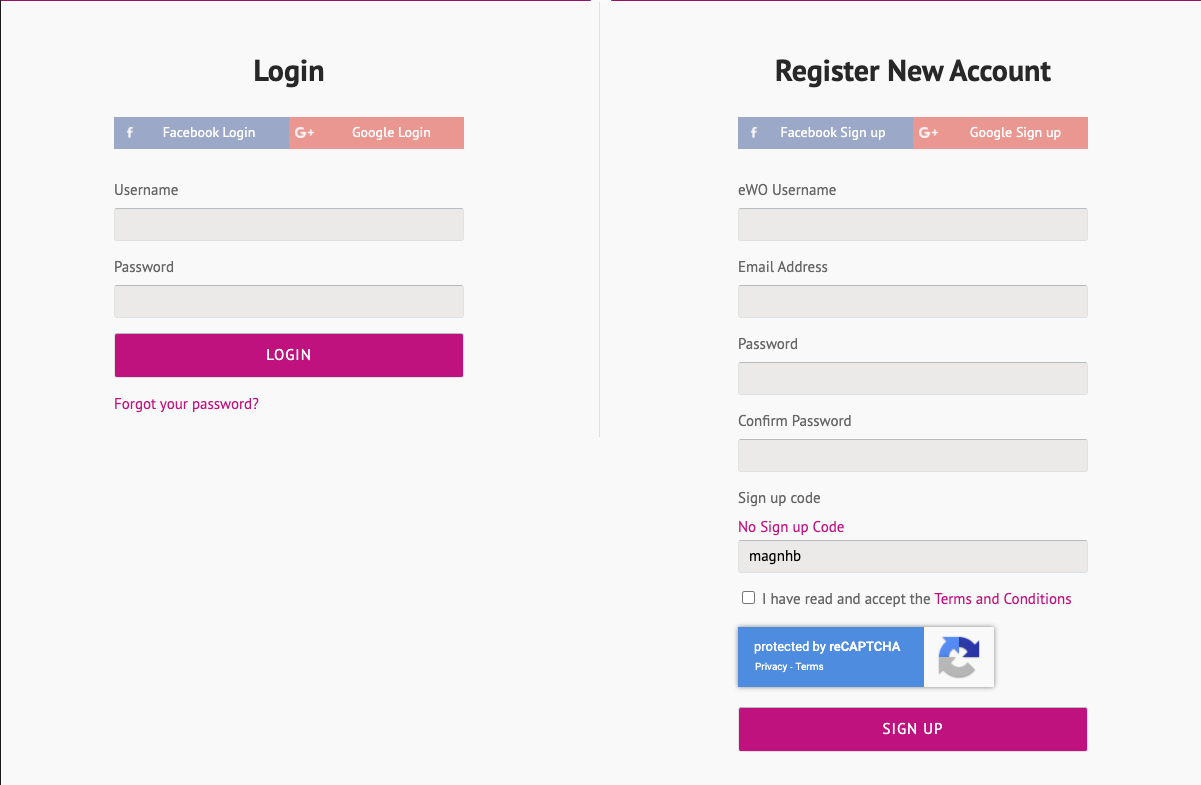Click the Google+ icon beside Google Sign up
Screen dimensions: 1201x785
click(928, 133)
